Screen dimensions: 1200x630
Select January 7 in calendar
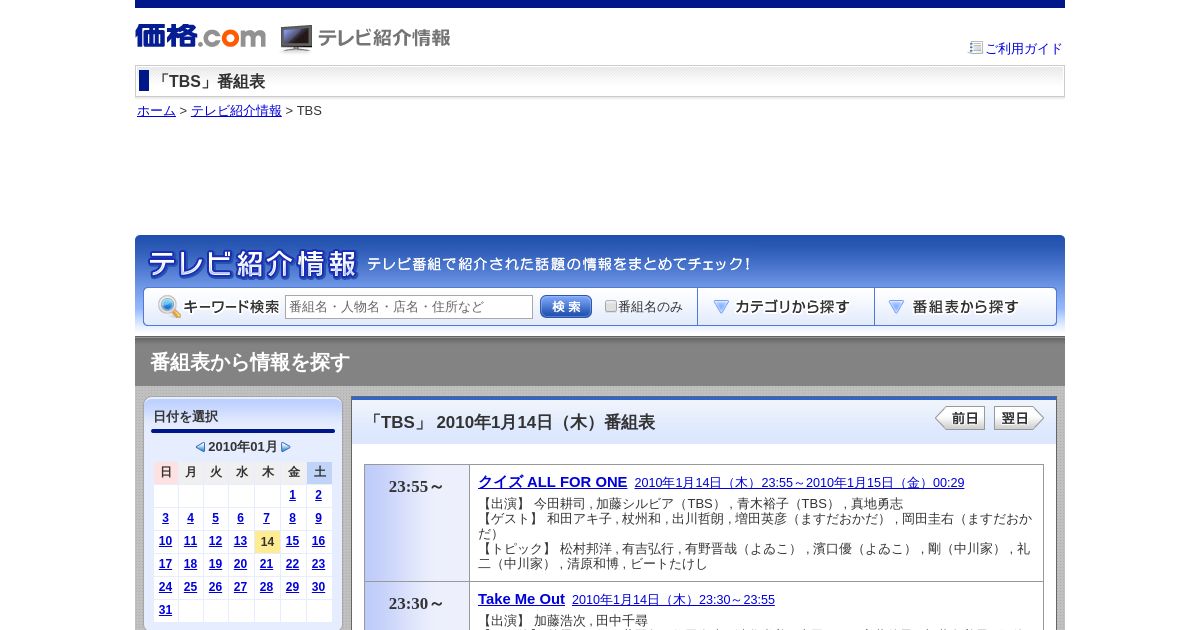pyautogui.click(x=266, y=518)
